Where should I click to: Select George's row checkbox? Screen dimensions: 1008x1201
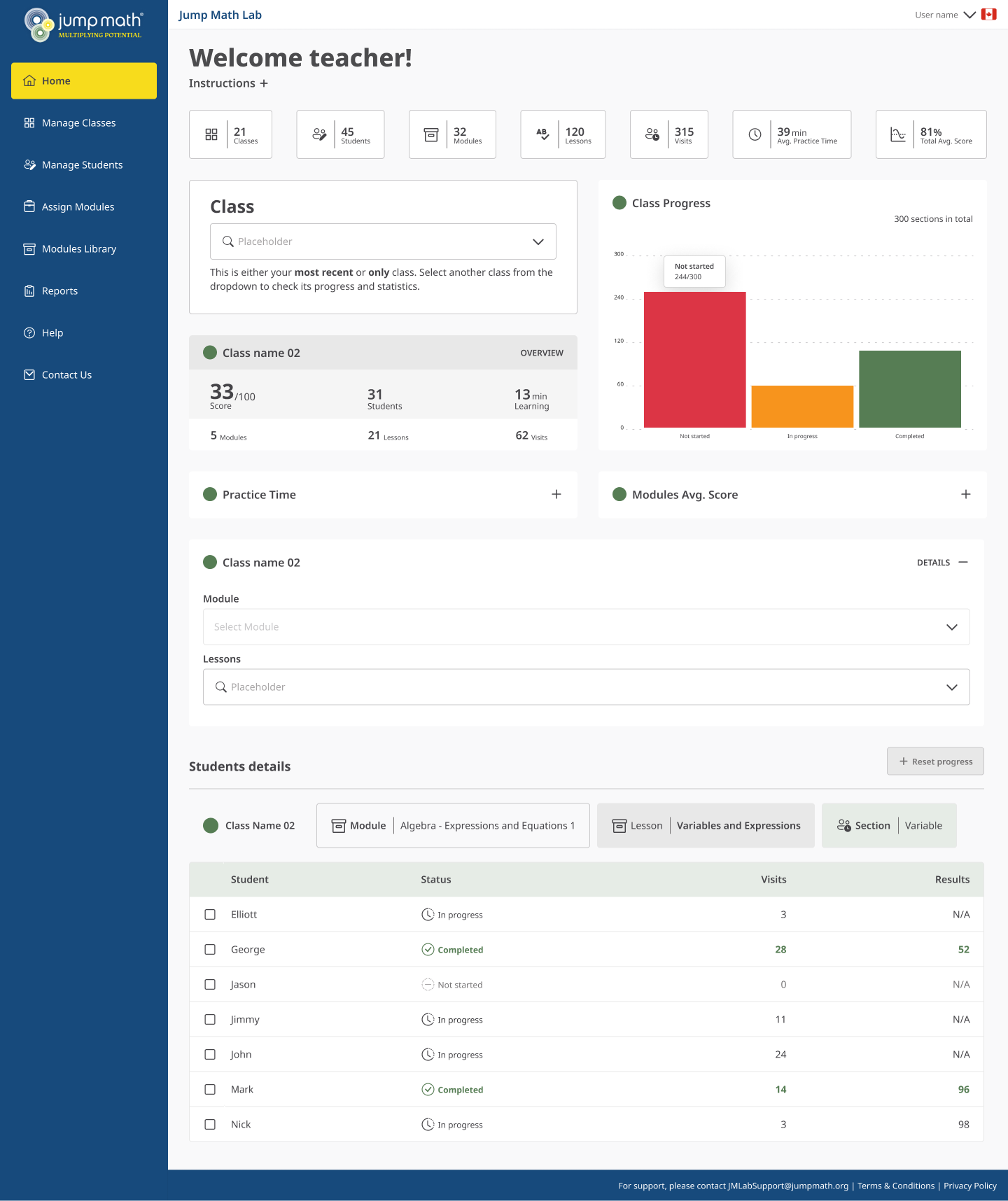tap(210, 950)
